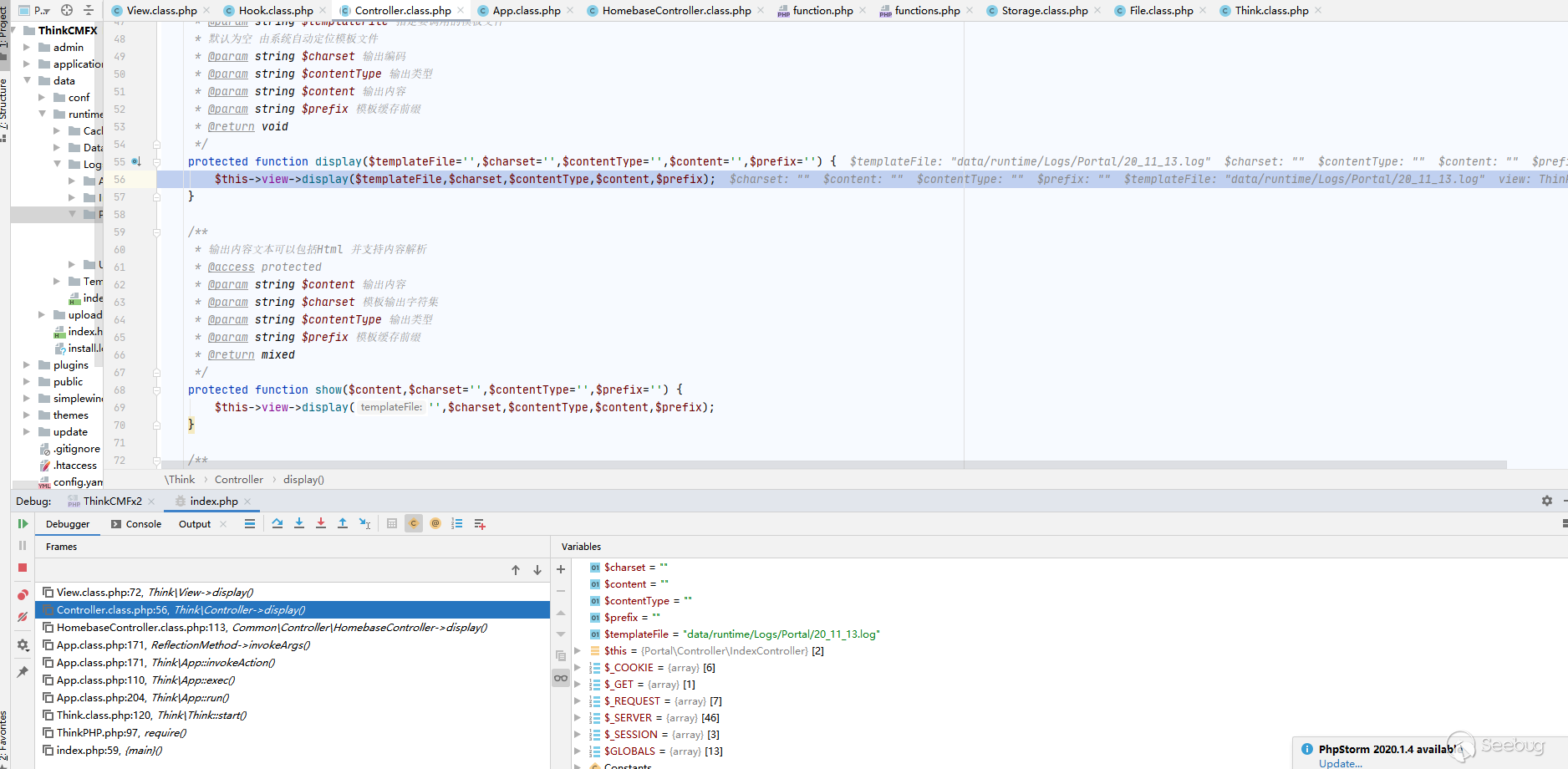The image size is (1568, 769).
Task: Stop the debug session with red square
Action: coord(23,568)
